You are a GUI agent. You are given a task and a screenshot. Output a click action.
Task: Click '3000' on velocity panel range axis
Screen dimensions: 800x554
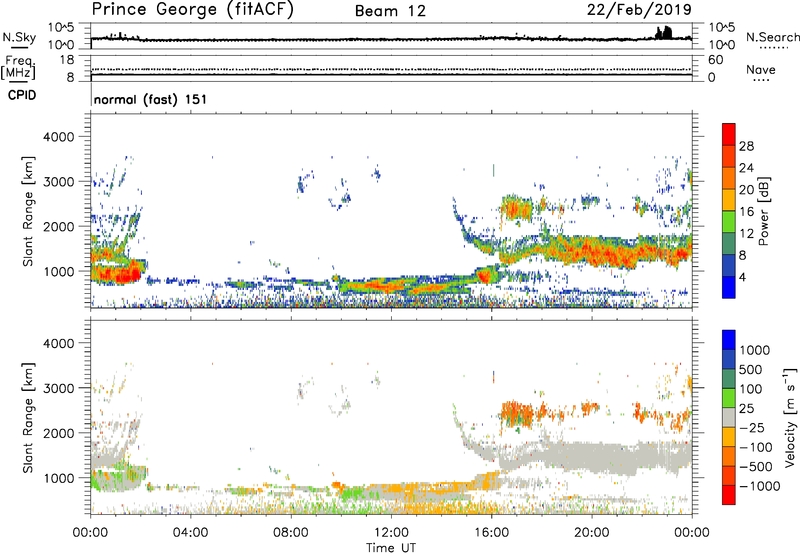click(59, 388)
